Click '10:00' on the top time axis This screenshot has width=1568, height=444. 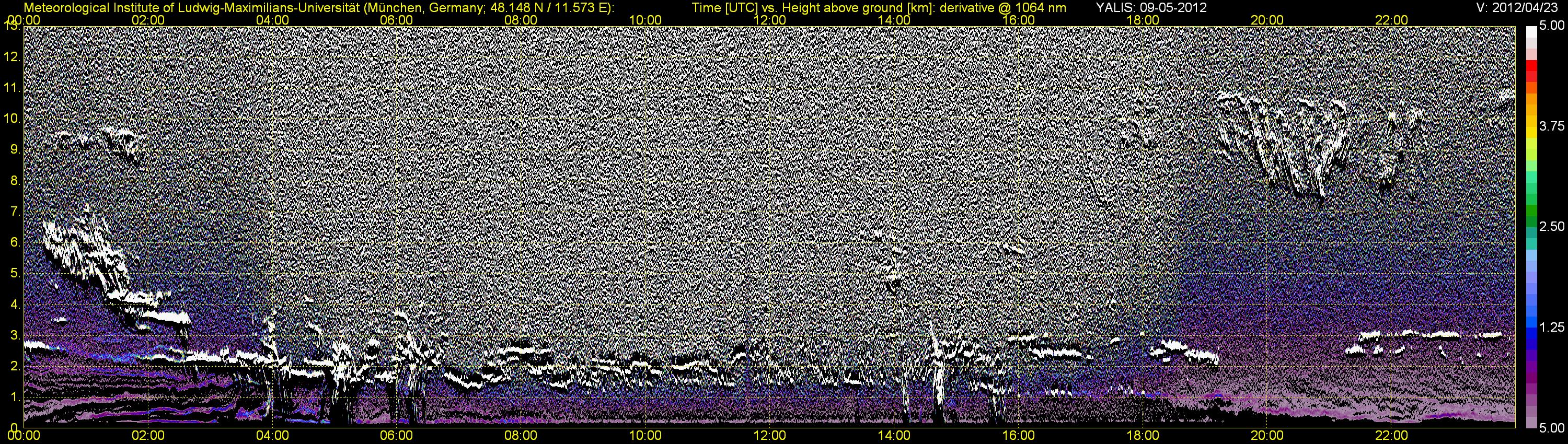[646, 20]
